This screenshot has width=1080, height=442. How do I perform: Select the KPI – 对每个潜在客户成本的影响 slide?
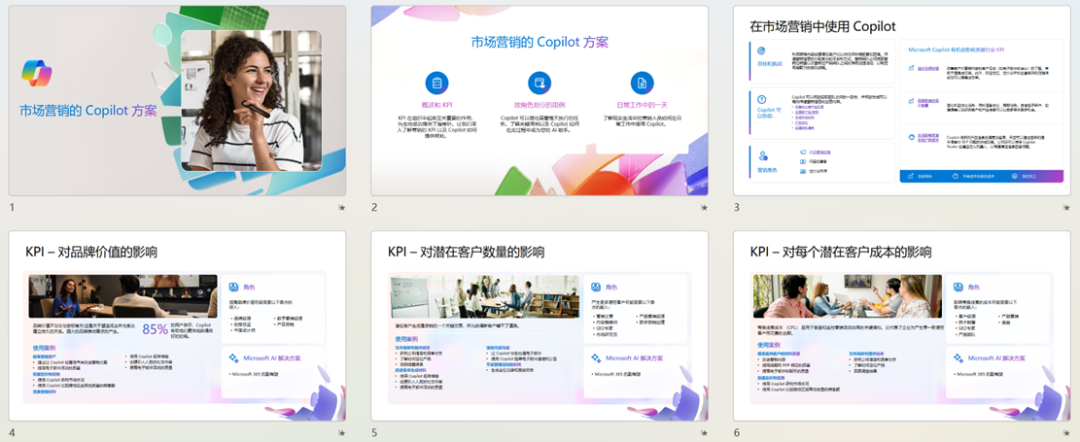pyautogui.click(x=902, y=326)
